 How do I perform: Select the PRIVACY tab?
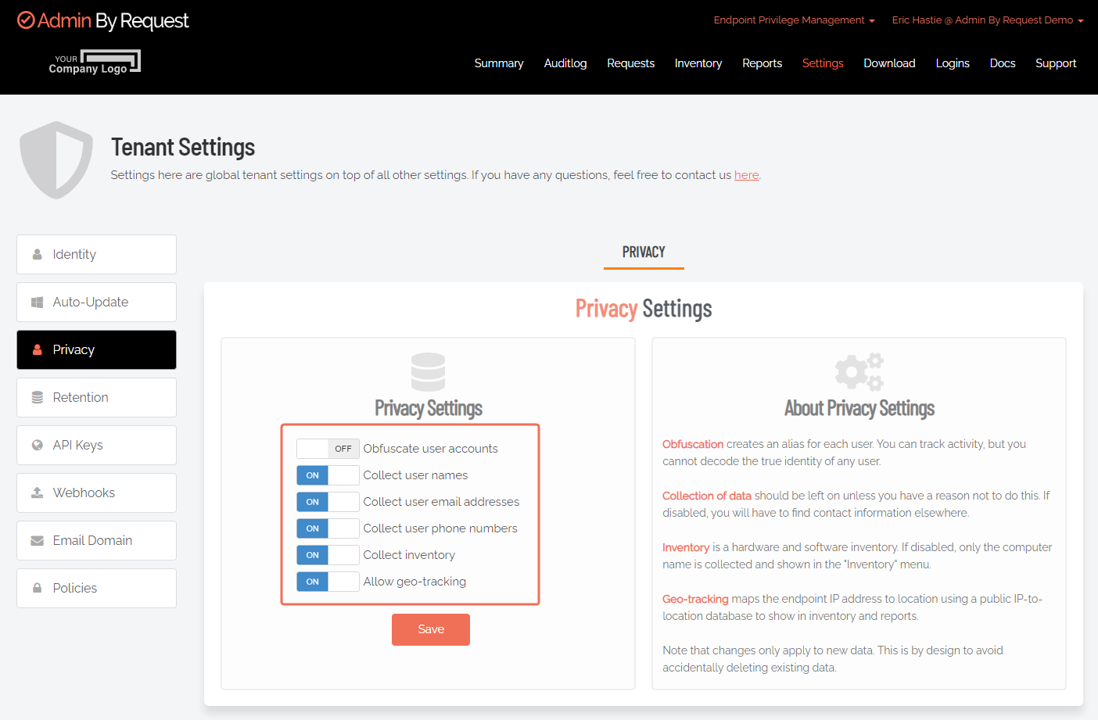(644, 252)
